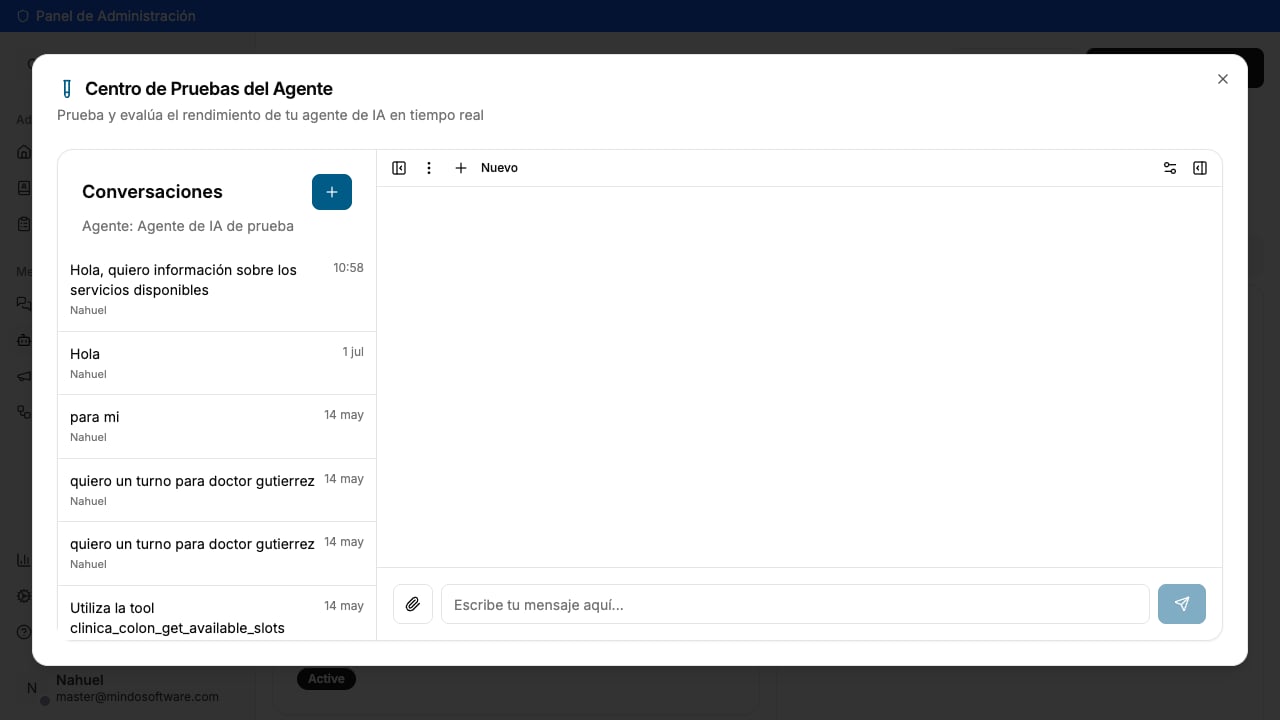This screenshot has height=720, width=1280.
Task: Click the Active badge behind the dialog
Action: pos(326,678)
